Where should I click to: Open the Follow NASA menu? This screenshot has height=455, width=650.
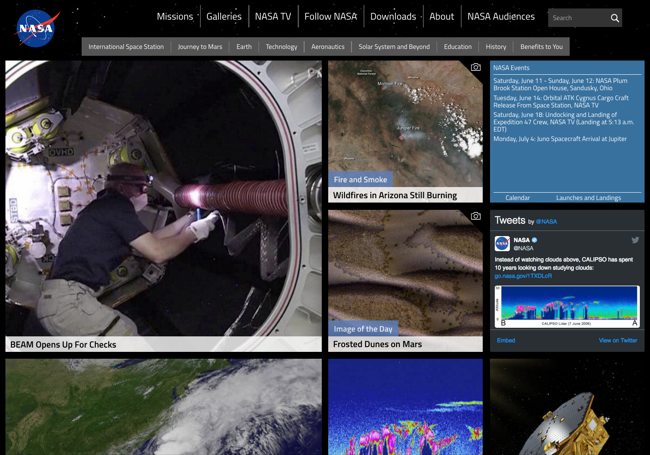pos(330,17)
